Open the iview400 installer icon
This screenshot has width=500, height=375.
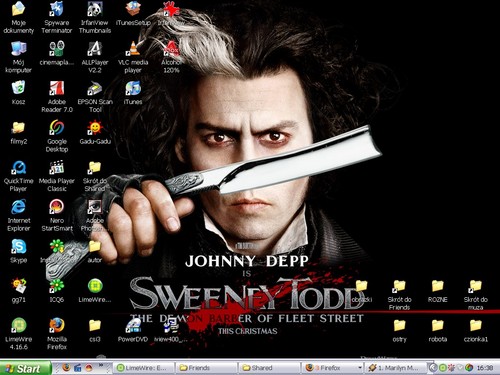coord(171,330)
